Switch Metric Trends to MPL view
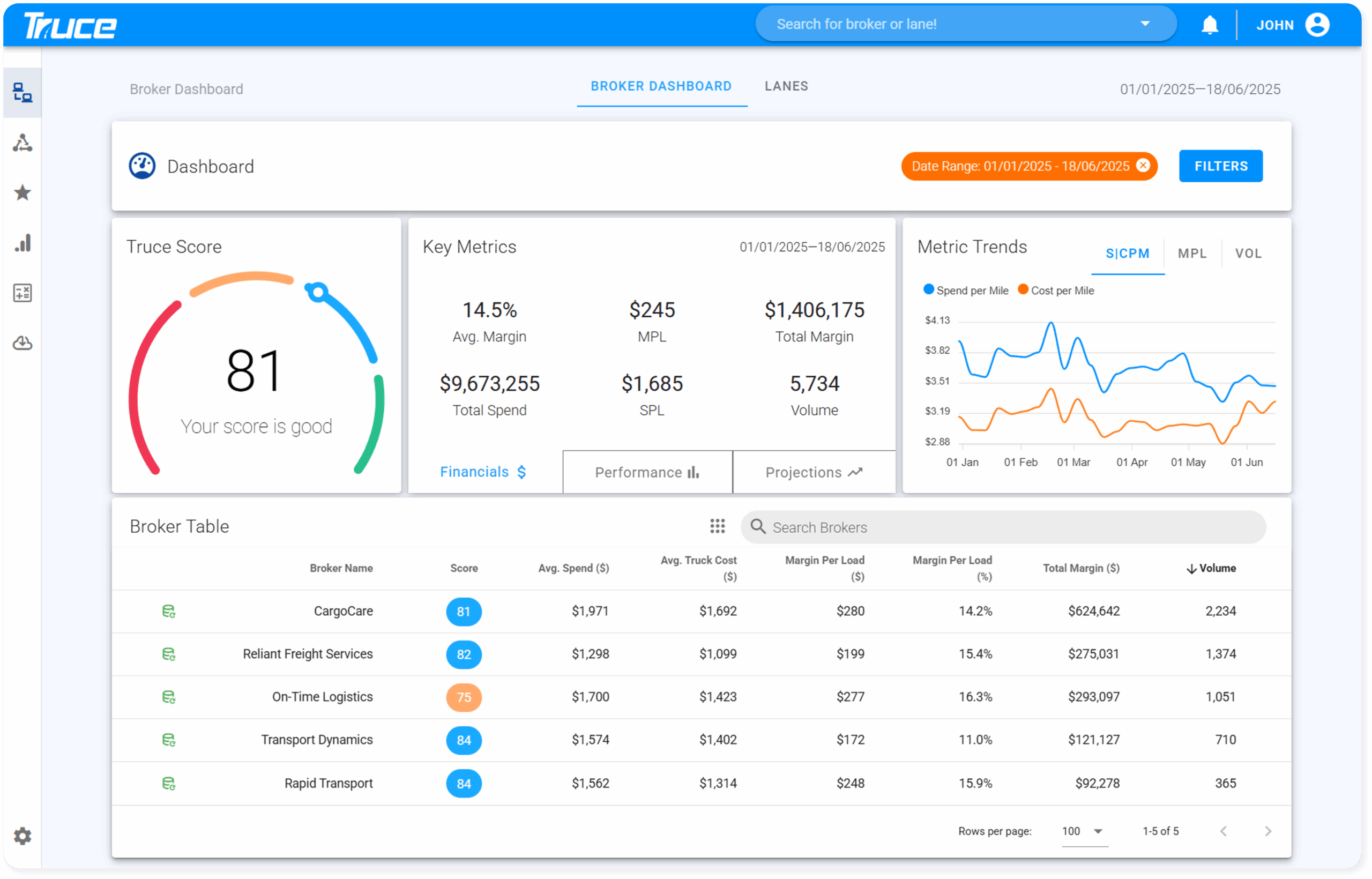Image resolution: width=1372 pixels, height=879 pixels. (1192, 253)
